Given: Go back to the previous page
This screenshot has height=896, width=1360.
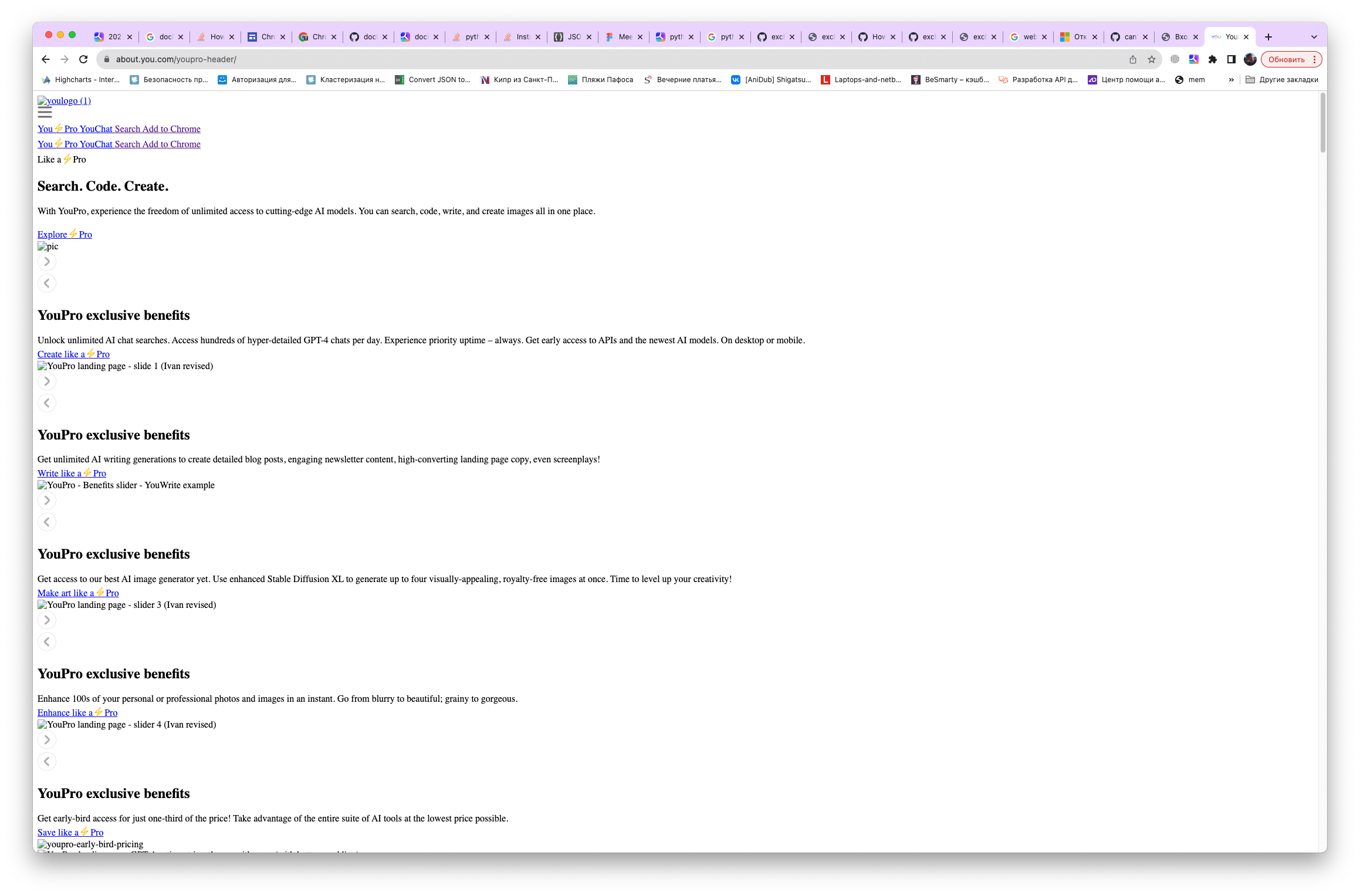Looking at the screenshot, I should tap(46, 59).
